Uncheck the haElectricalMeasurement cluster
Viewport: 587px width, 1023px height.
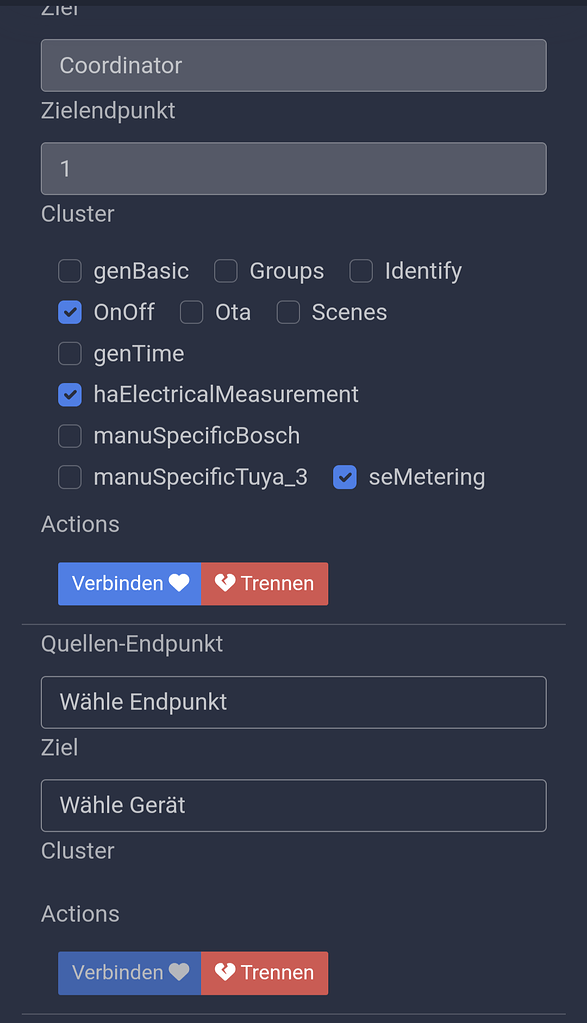(x=69, y=394)
